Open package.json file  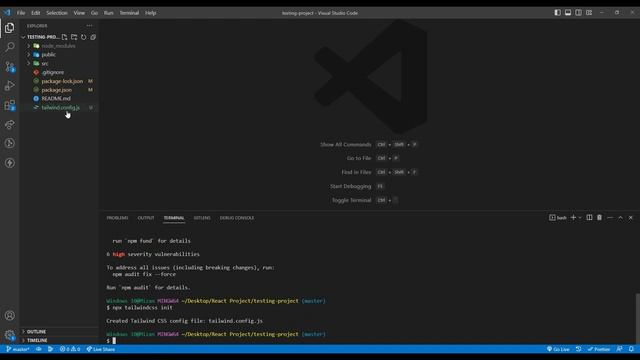tap(58, 90)
